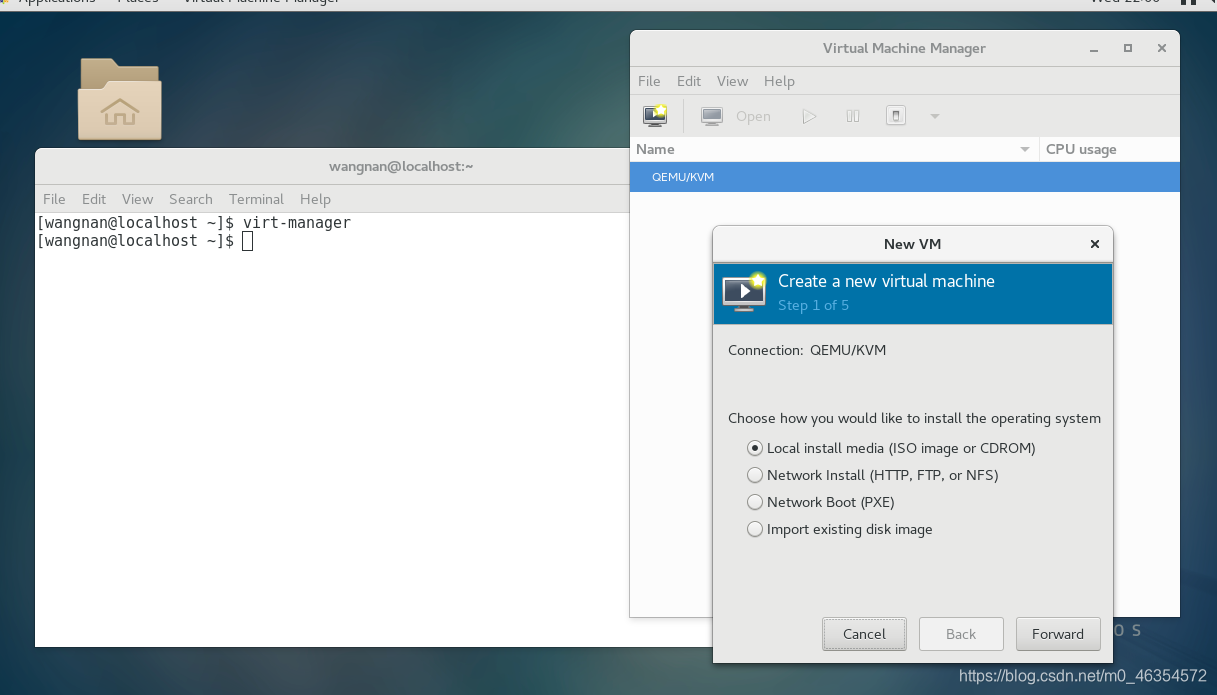Minimize the Virtual Machine Manager window
Image resolution: width=1217 pixels, height=695 pixels.
(x=1095, y=48)
